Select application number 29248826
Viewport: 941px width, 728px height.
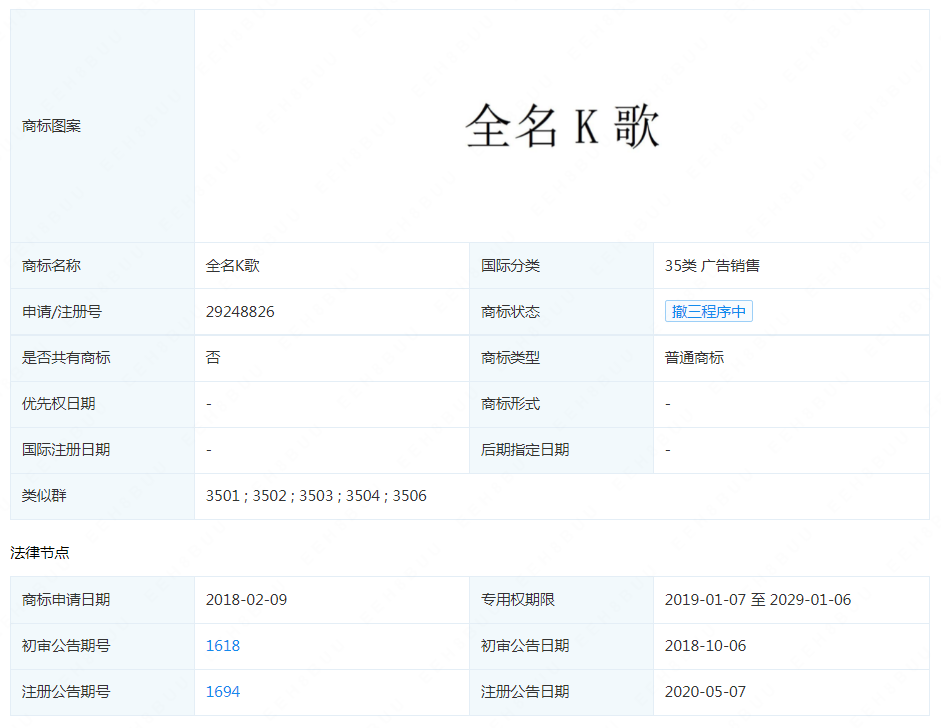240,312
